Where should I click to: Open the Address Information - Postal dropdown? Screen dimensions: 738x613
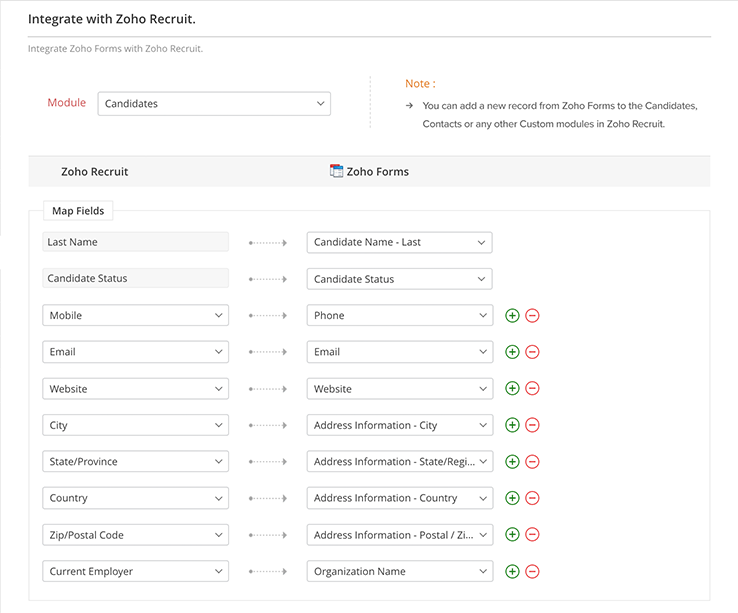click(400, 535)
